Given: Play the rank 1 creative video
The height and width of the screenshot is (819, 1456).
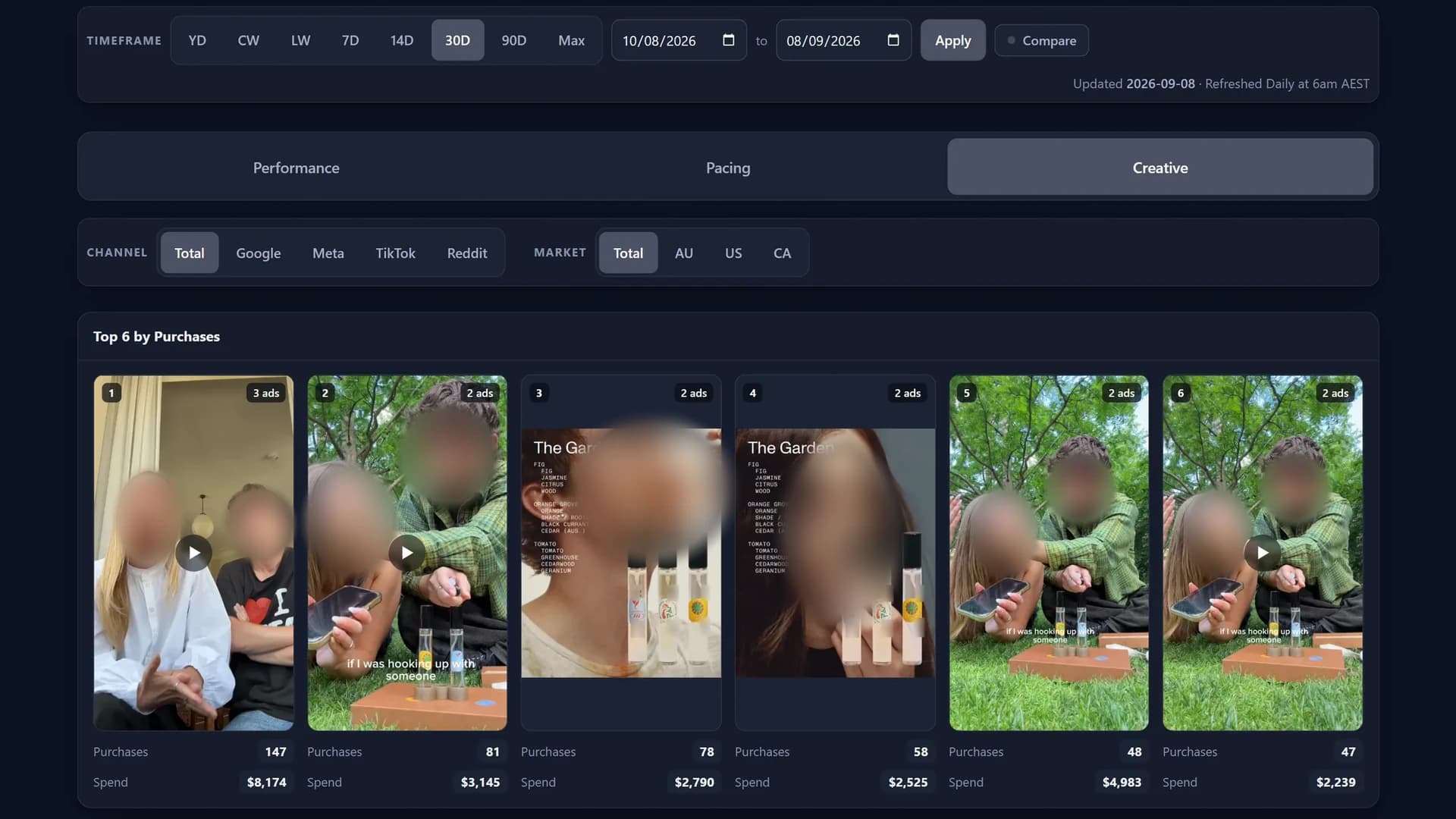Looking at the screenshot, I should point(193,553).
